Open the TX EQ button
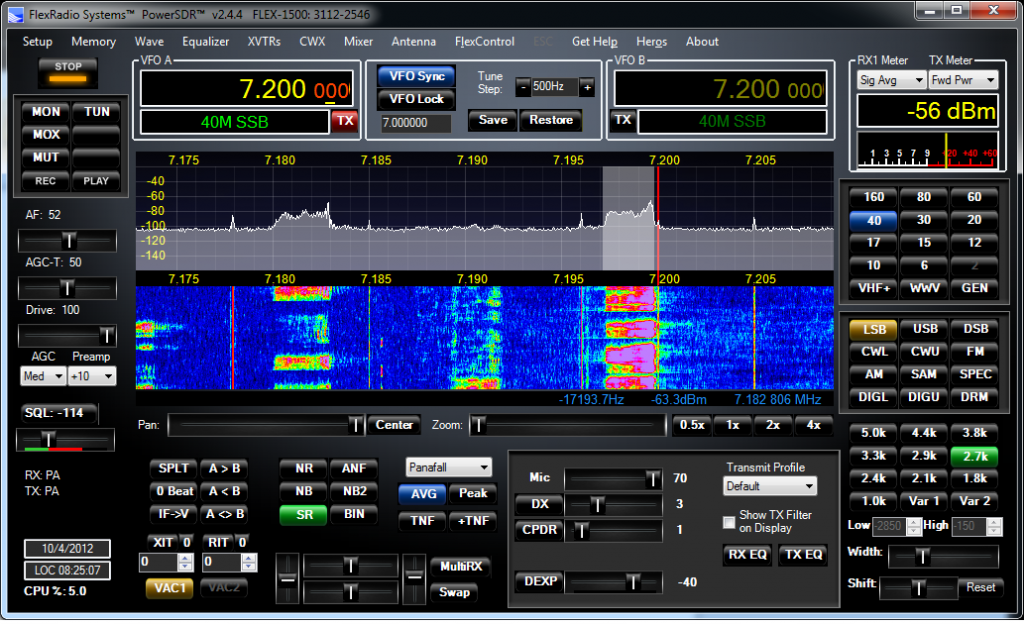 coord(803,555)
